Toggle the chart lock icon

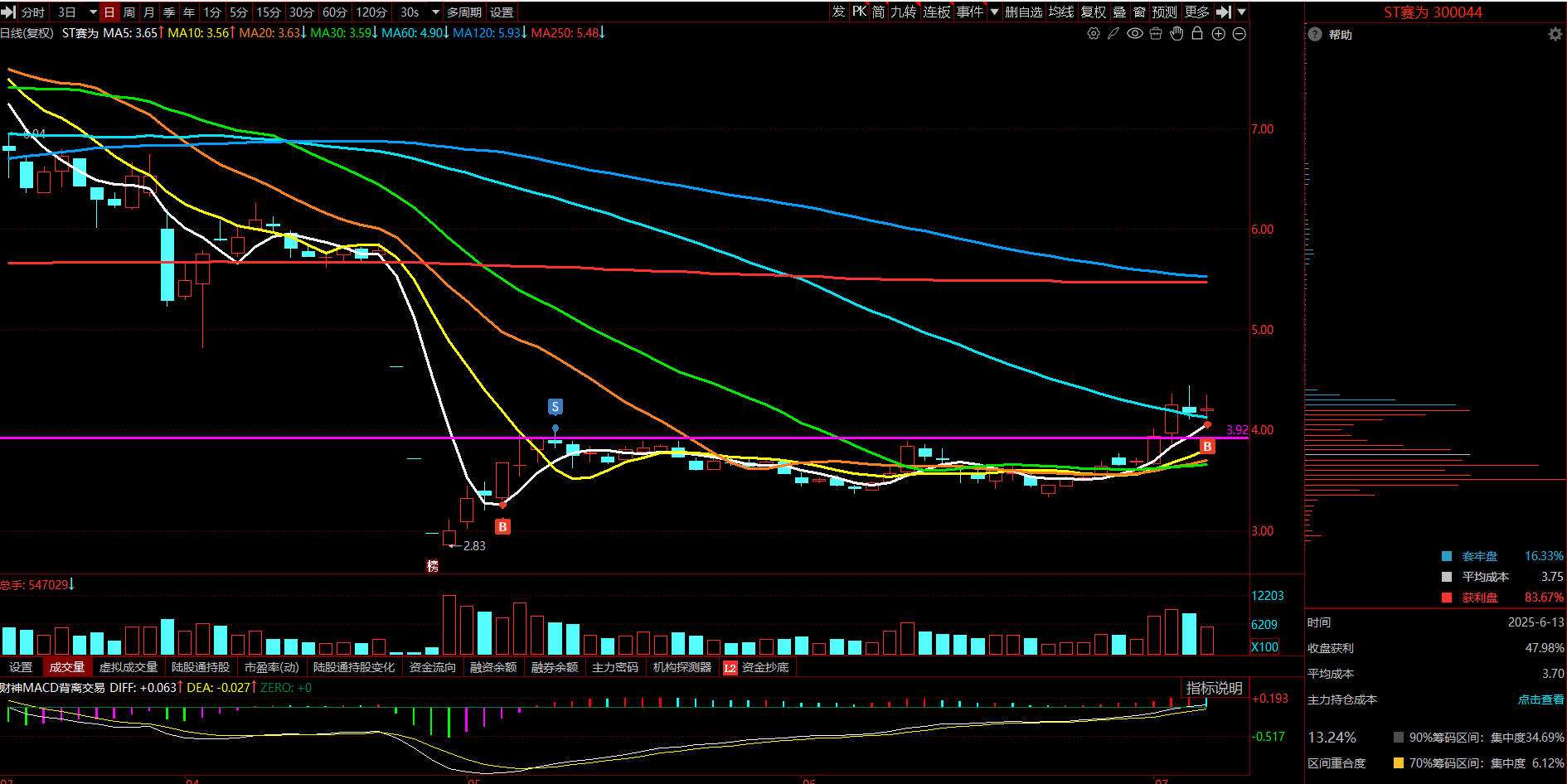tap(1197, 33)
